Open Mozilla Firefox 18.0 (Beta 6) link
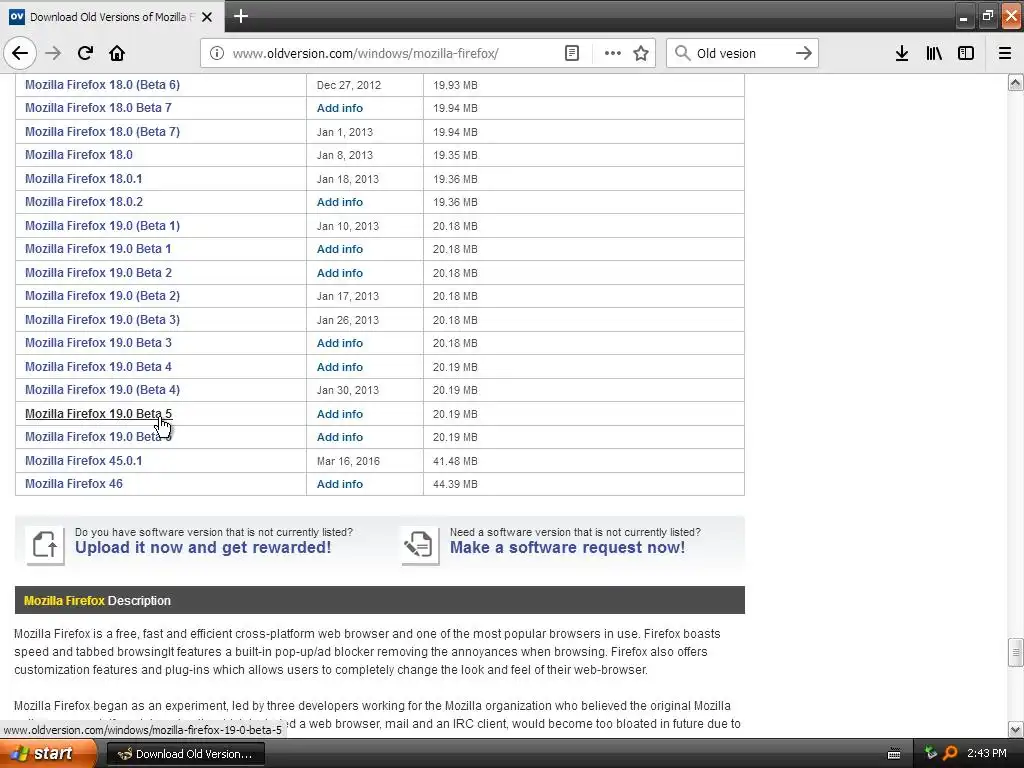The height and width of the screenshot is (768, 1024). point(103,85)
